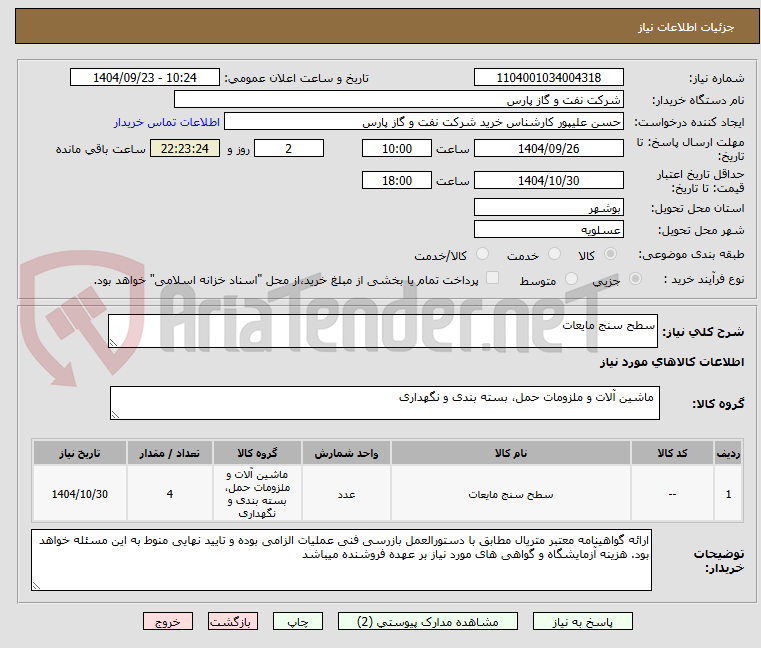Click the تعداد / مقدار column header
Screen dimensions: 761x648
point(169,453)
